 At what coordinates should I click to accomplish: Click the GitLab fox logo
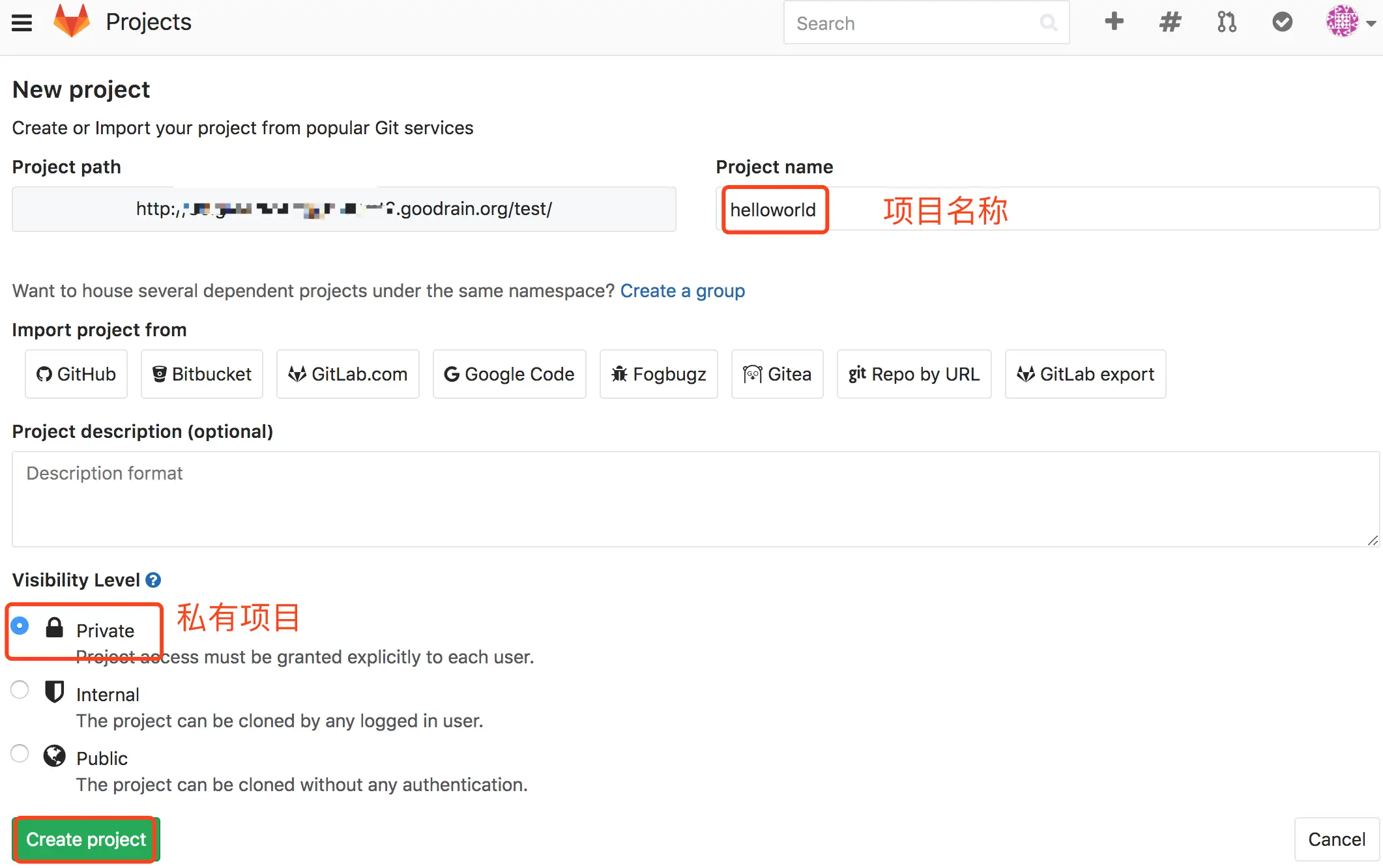point(72,22)
